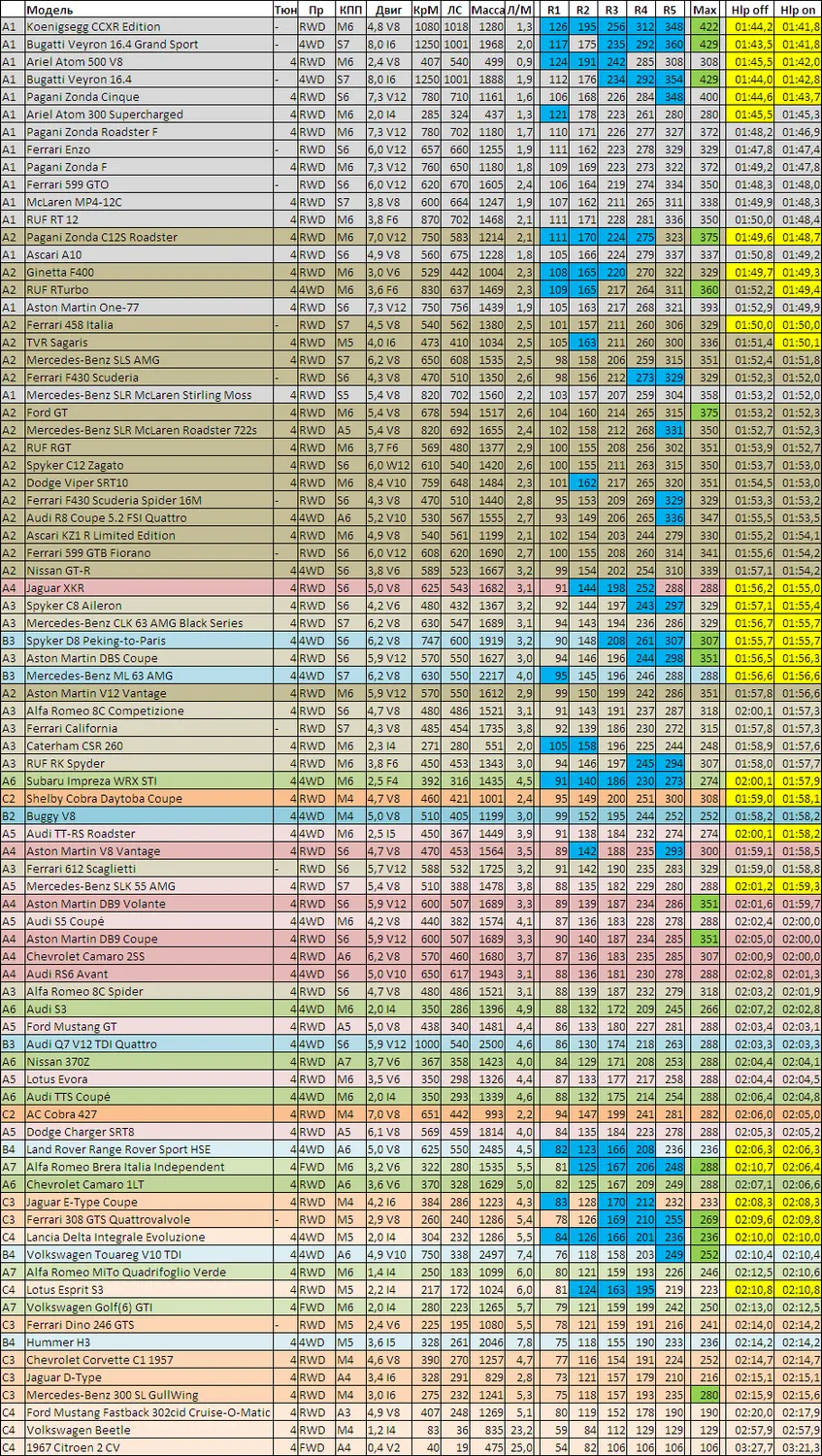Click the 'Subaru Impreza WRX STI' cell
Screen dimensions: 822x1456
(x=148, y=781)
